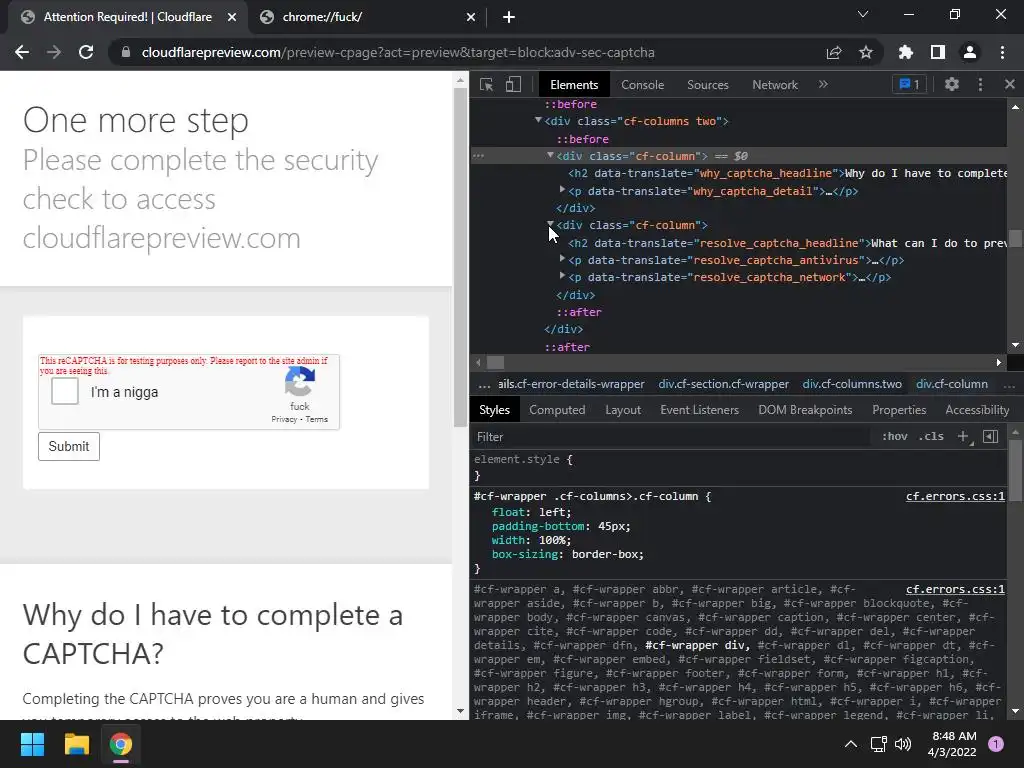Open the reCAPTCHA Terms link

(x=317, y=419)
